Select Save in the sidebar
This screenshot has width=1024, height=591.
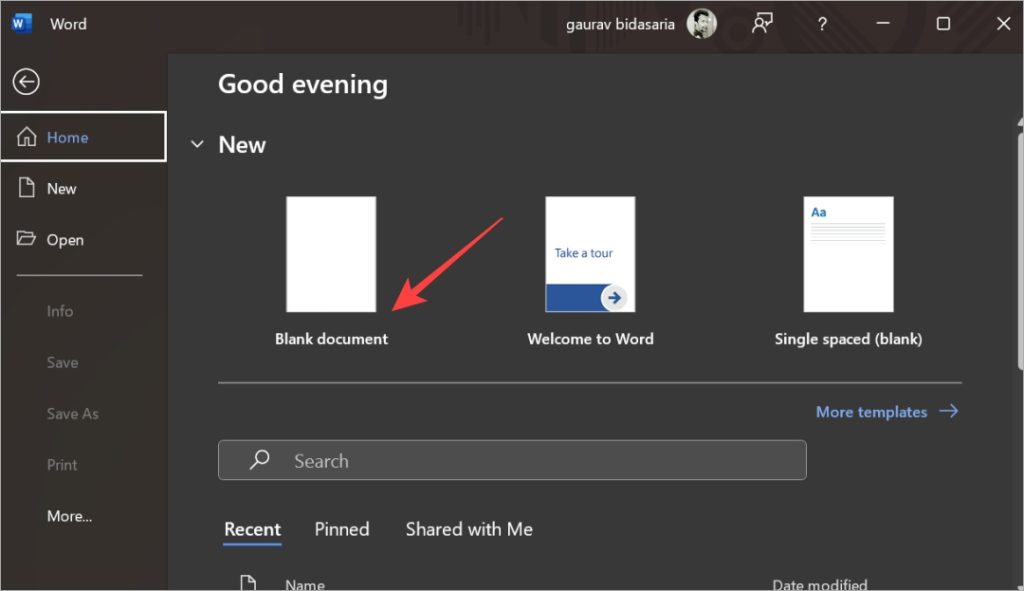tap(62, 362)
